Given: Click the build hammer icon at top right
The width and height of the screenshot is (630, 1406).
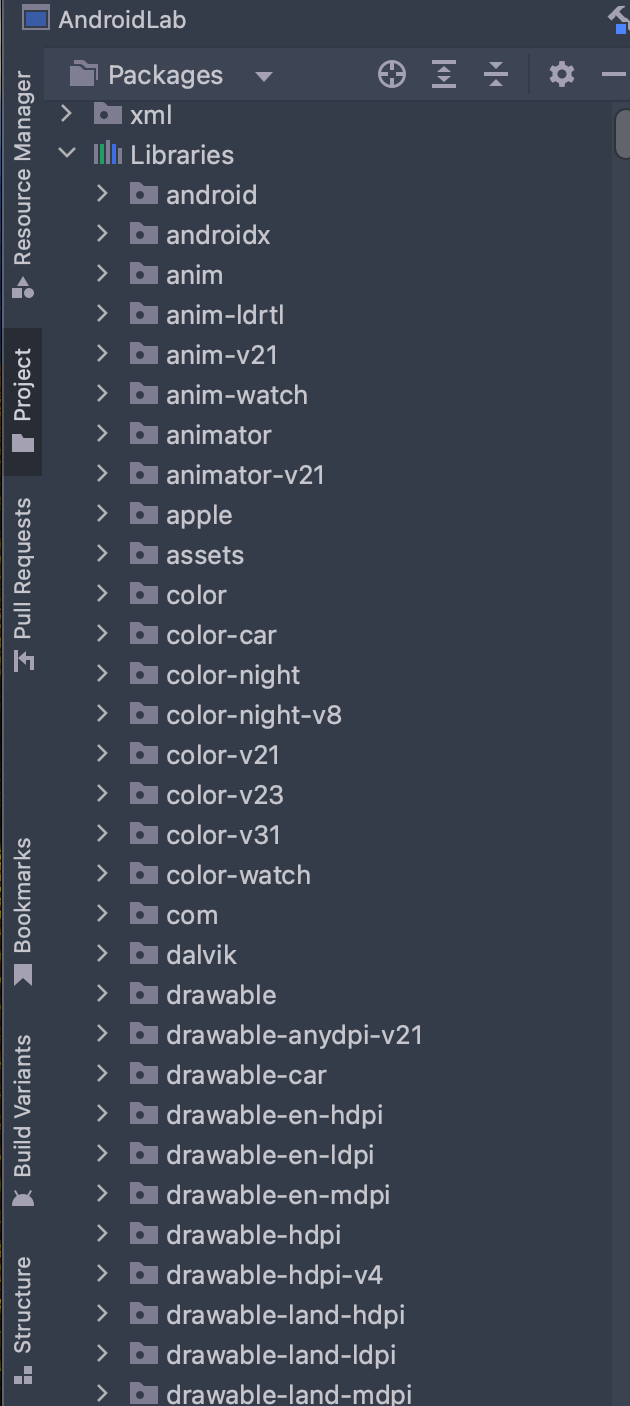Looking at the screenshot, I should click(x=619, y=19).
